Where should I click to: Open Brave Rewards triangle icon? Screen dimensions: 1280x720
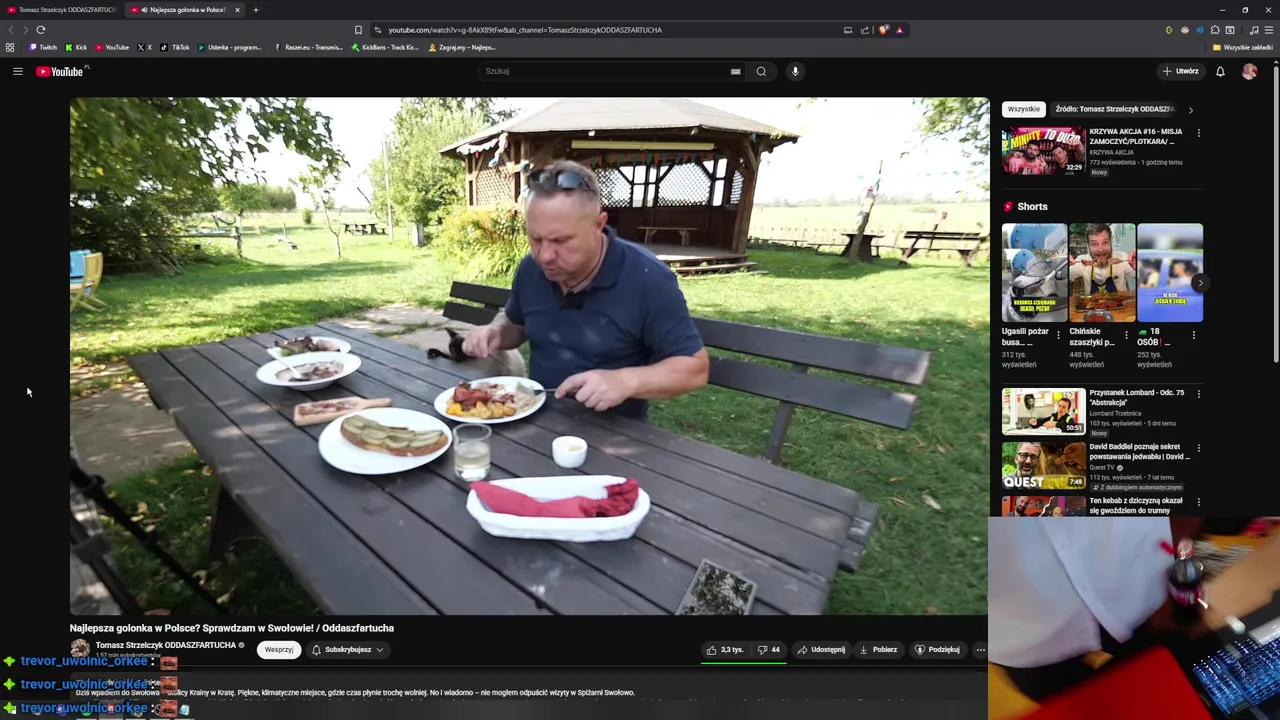tap(899, 30)
